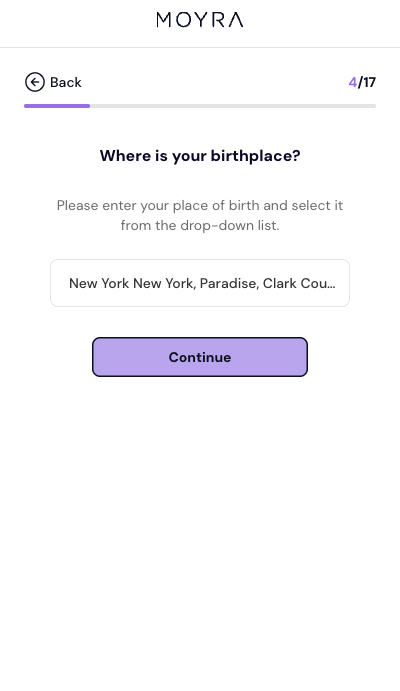Click the MOYRA logo in the header
The image size is (400, 691).
coord(200,20)
